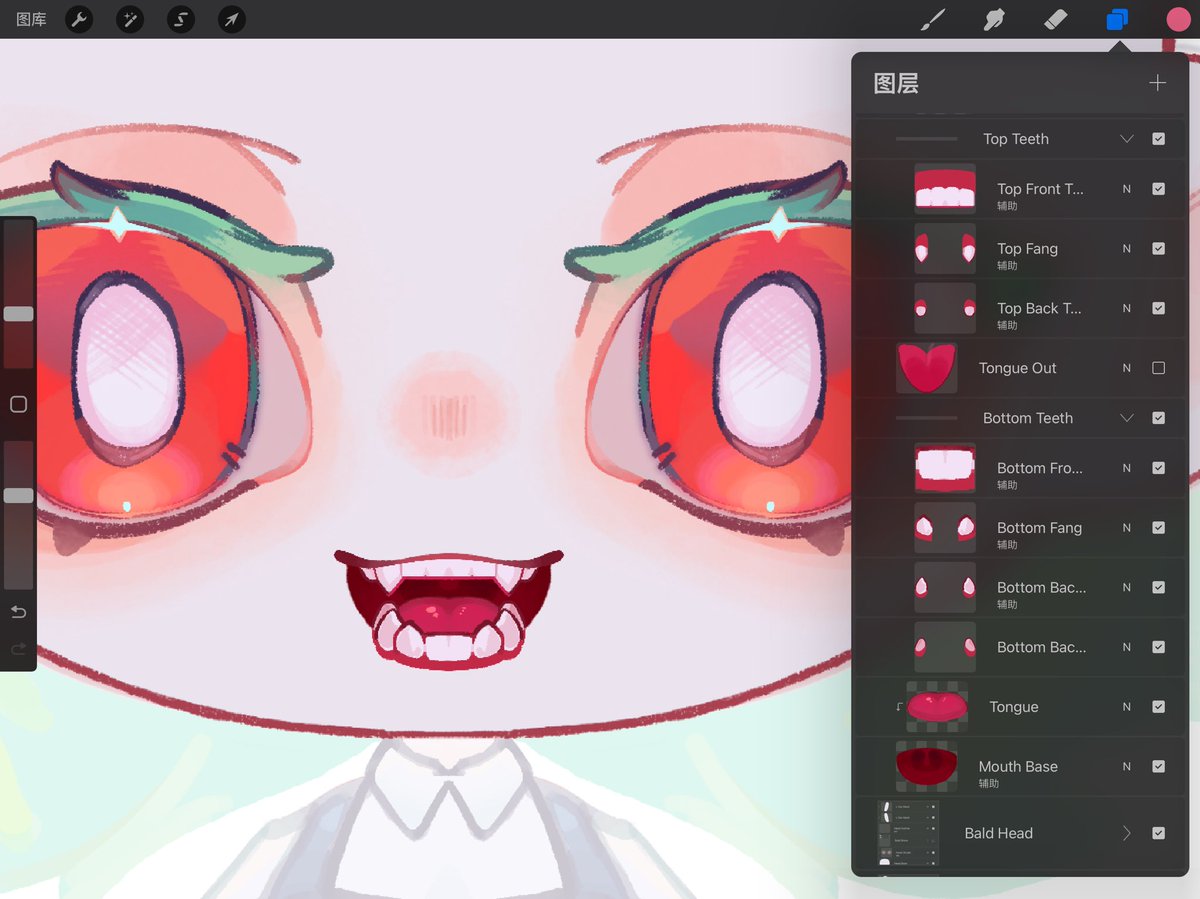Open blend mode menu on Tongue layer
This screenshot has width=1200, height=899.
(1127, 707)
